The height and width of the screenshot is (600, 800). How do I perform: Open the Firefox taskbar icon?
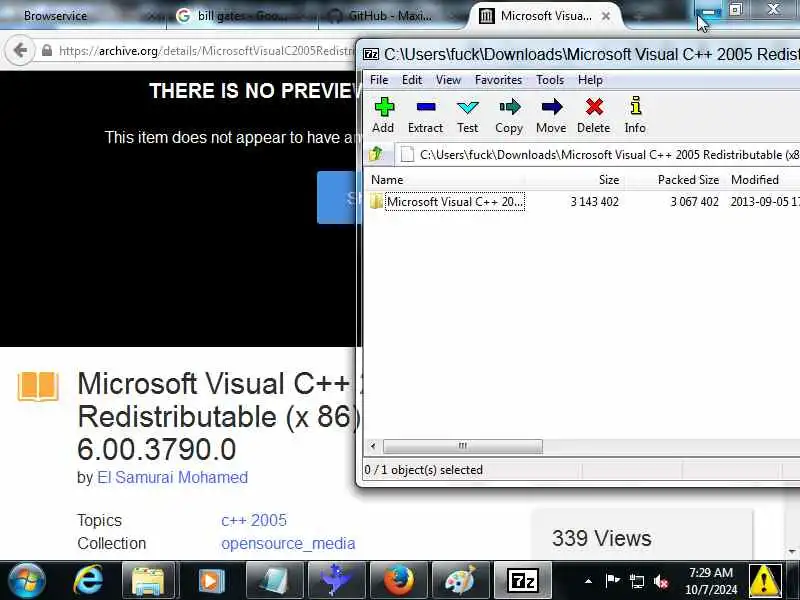point(398,581)
